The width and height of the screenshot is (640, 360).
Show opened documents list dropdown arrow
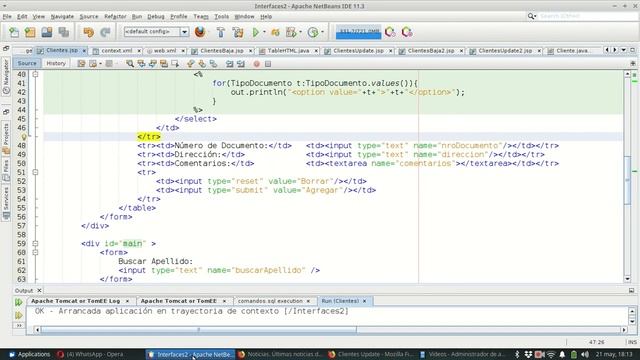(624, 50)
